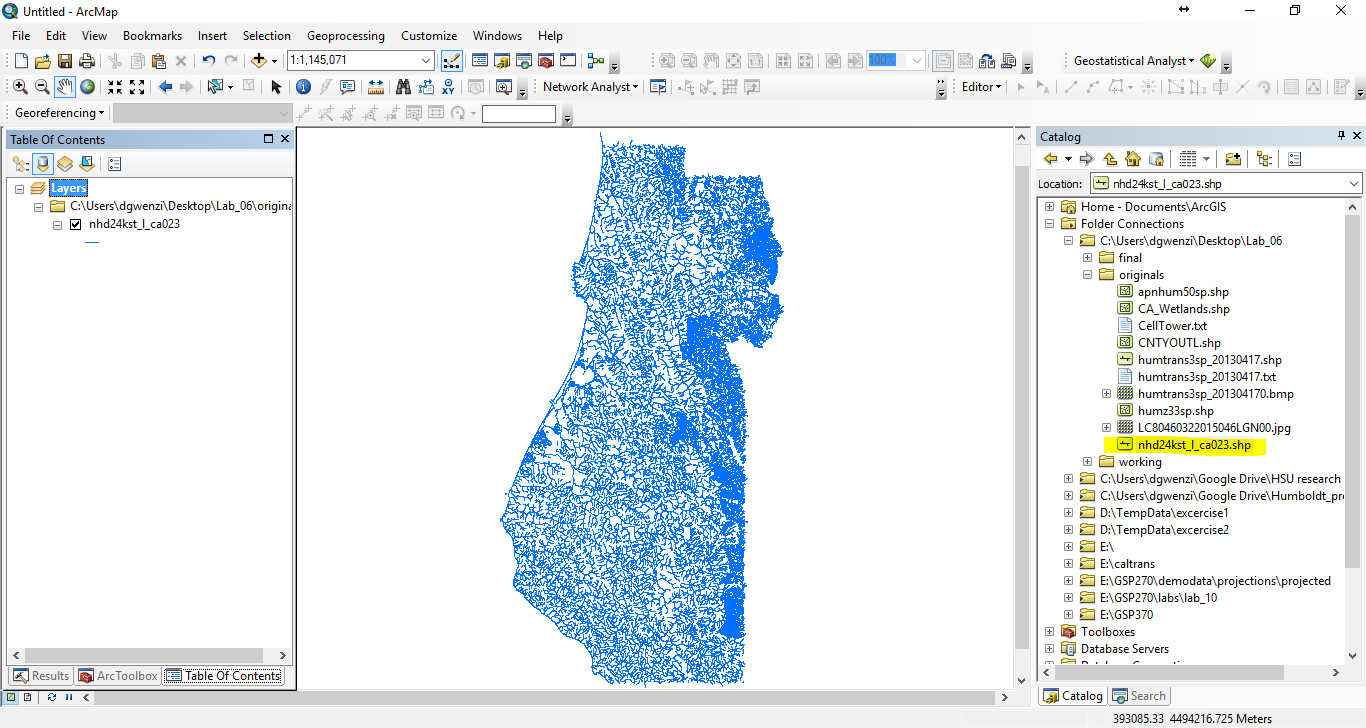Switch to List By Source view
Image resolution: width=1366 pixels, height=728 pixels.
click(x=43, y=164)
